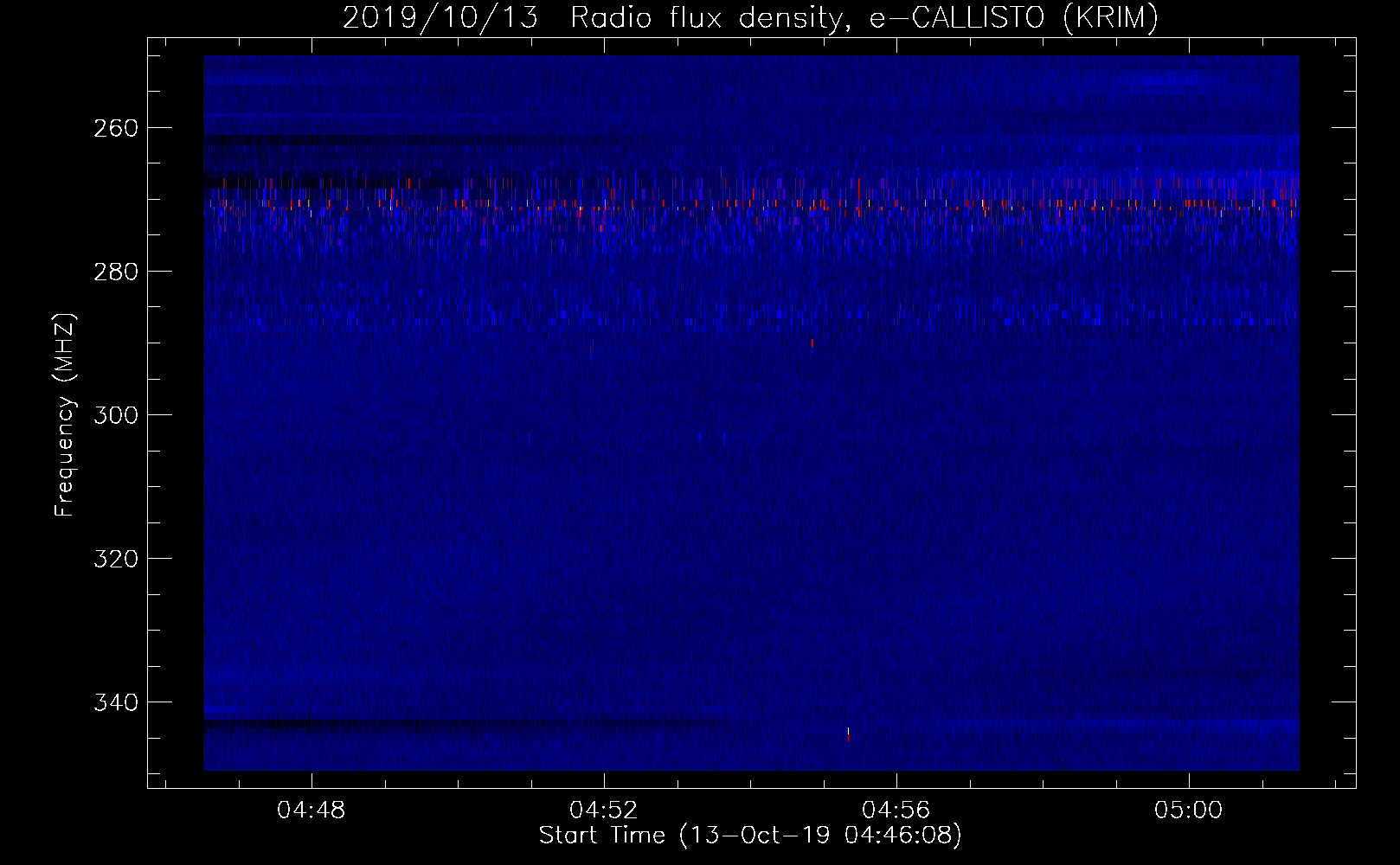
Task: Click the plot title text e-CALLISTO (KRIM)
Action: pyautogui.click(x=1013, y=17)
